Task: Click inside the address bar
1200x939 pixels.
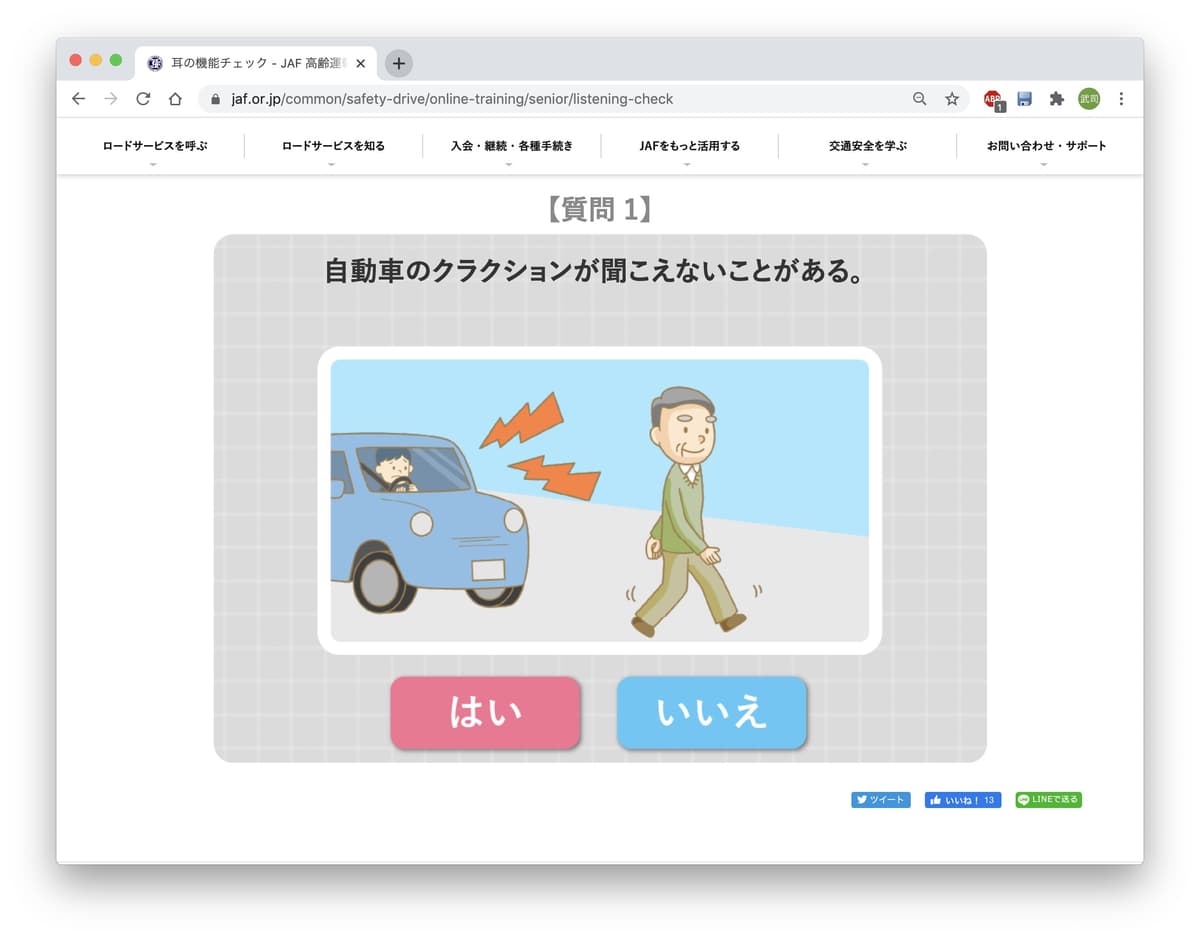Action: (450, 99)
